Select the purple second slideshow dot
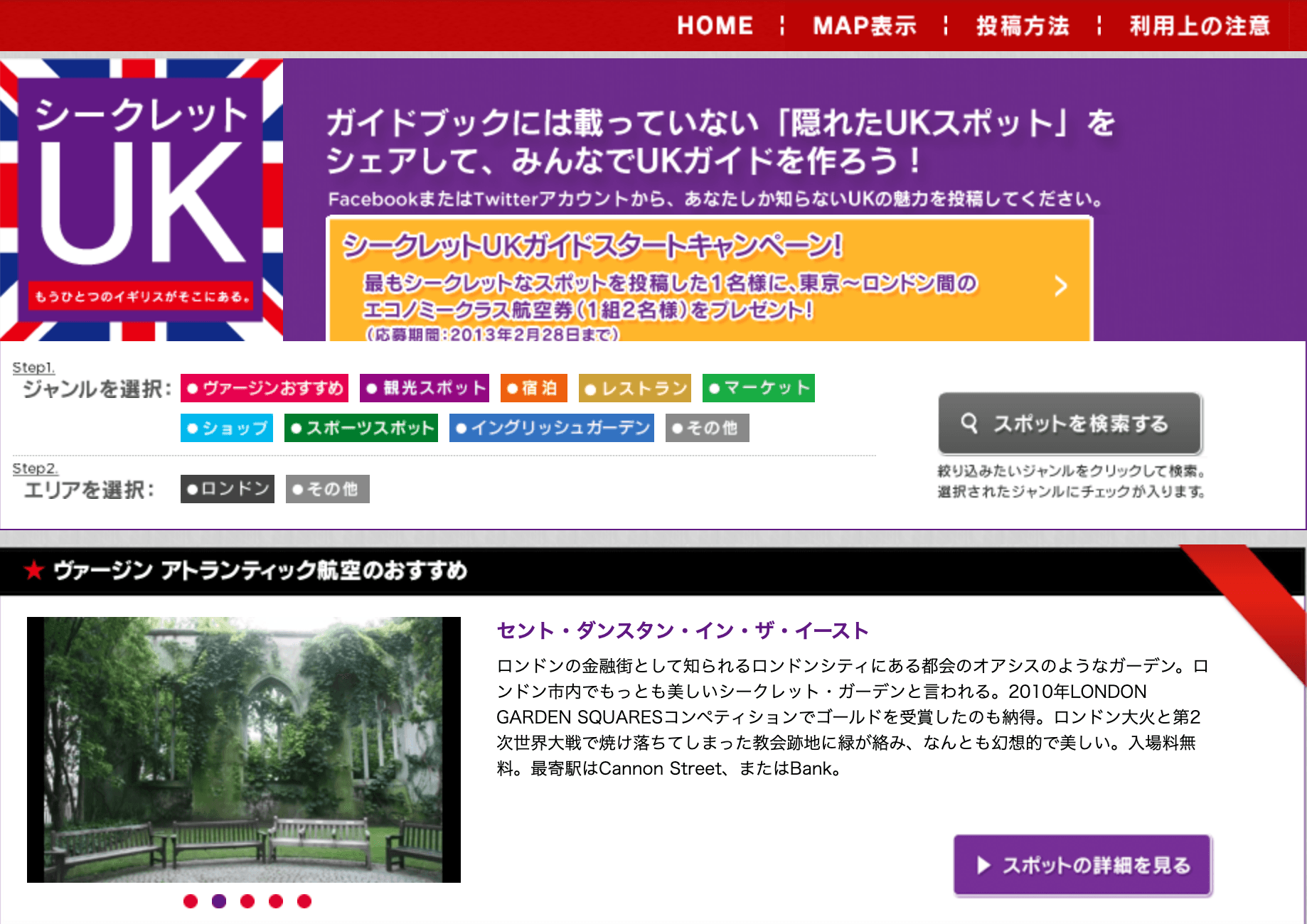Screen dimensions: 1307x924 [219, 901]
